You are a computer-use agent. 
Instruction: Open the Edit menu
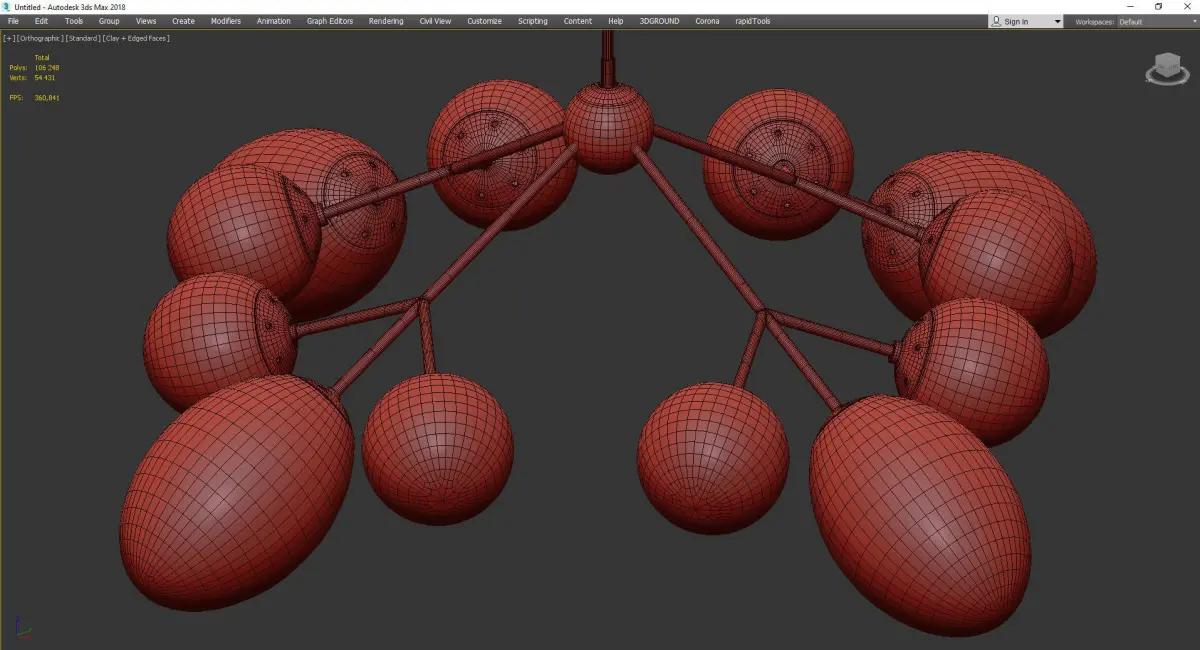pos(41,21)
